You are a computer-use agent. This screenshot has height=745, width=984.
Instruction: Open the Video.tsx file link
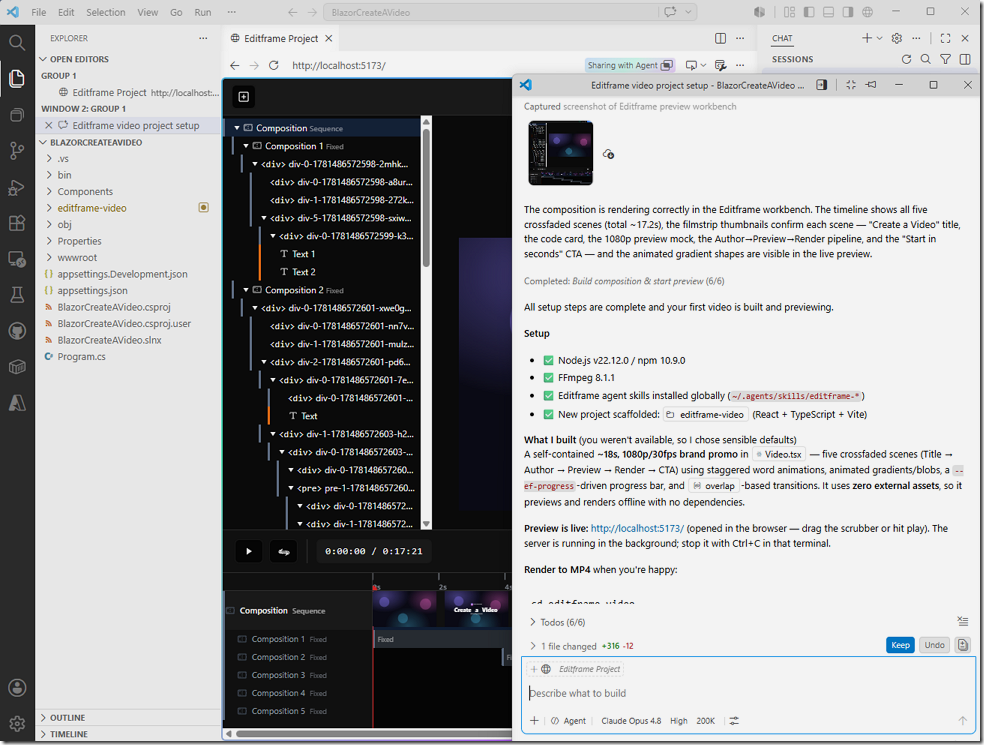(778, 454)
